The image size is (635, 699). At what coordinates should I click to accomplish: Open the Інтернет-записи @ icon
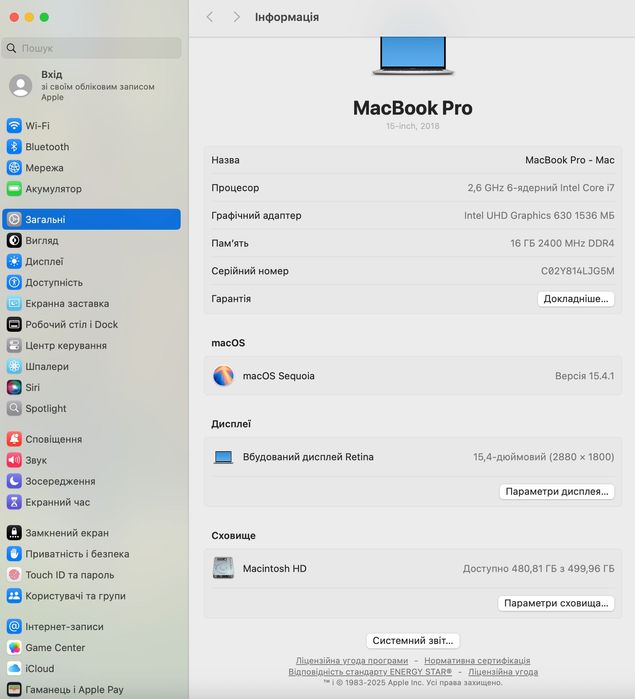click(14, 626)
